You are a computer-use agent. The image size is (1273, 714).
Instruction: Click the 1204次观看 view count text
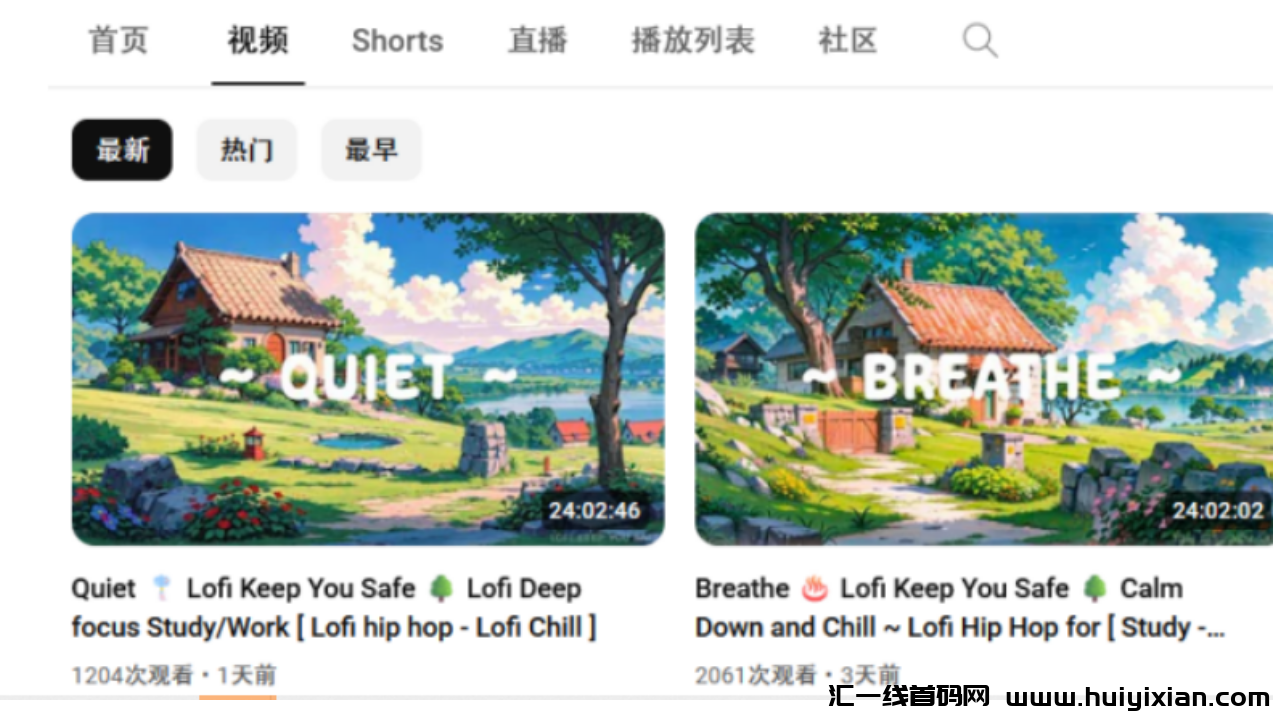[x=132, y=675]
